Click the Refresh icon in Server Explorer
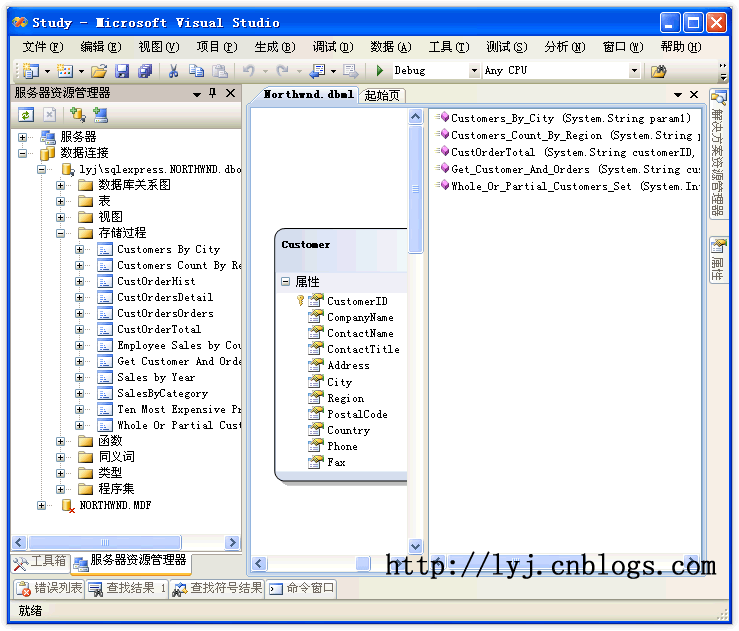This screenshot has width=739, height=631. tap(25, 115)
